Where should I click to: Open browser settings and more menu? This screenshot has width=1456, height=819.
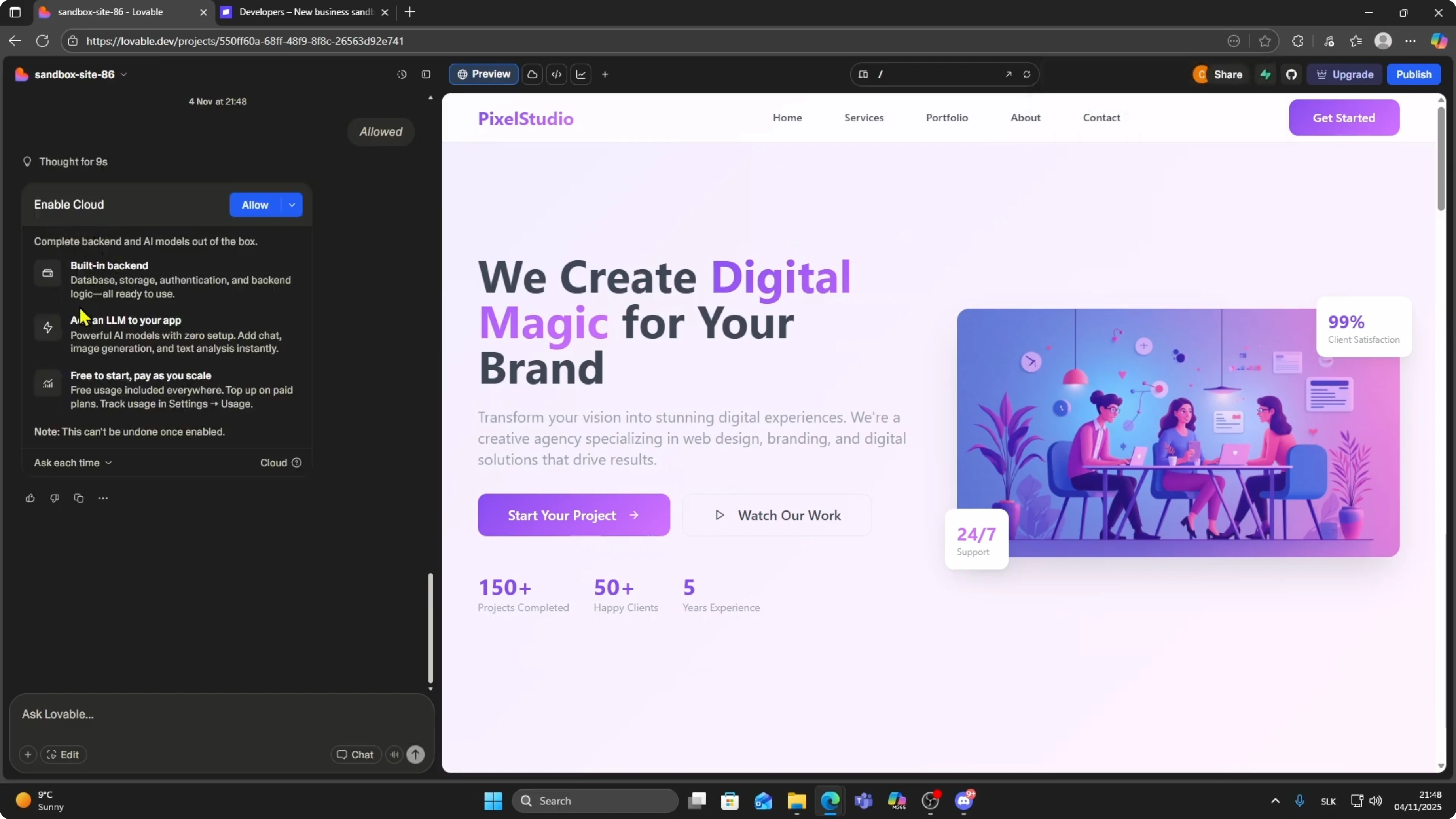pyautogui.click(x=1410, y=41)
